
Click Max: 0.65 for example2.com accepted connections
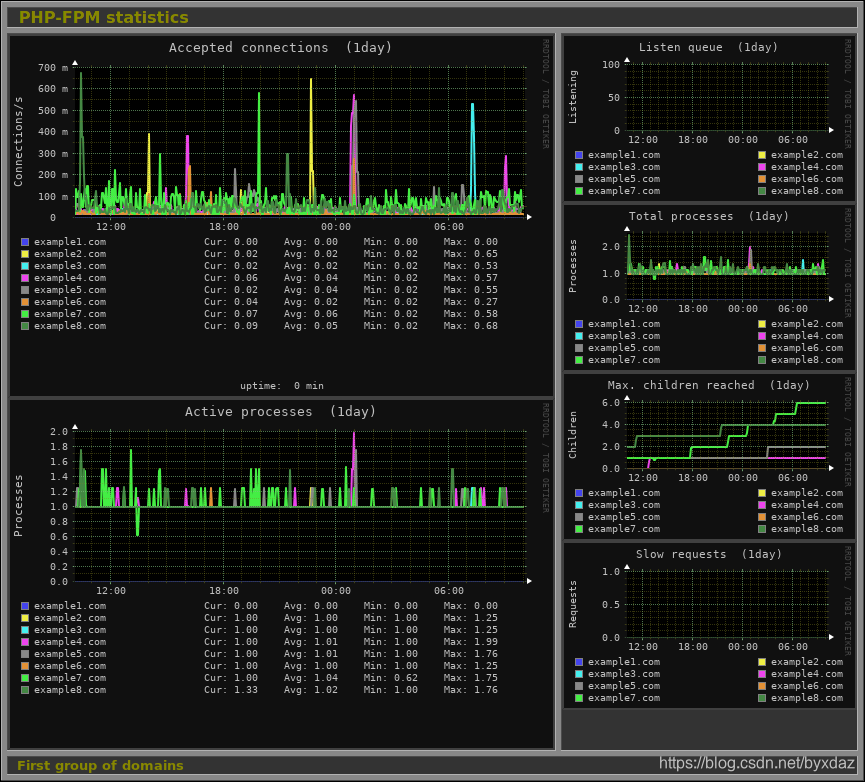(x=471, y=254)
